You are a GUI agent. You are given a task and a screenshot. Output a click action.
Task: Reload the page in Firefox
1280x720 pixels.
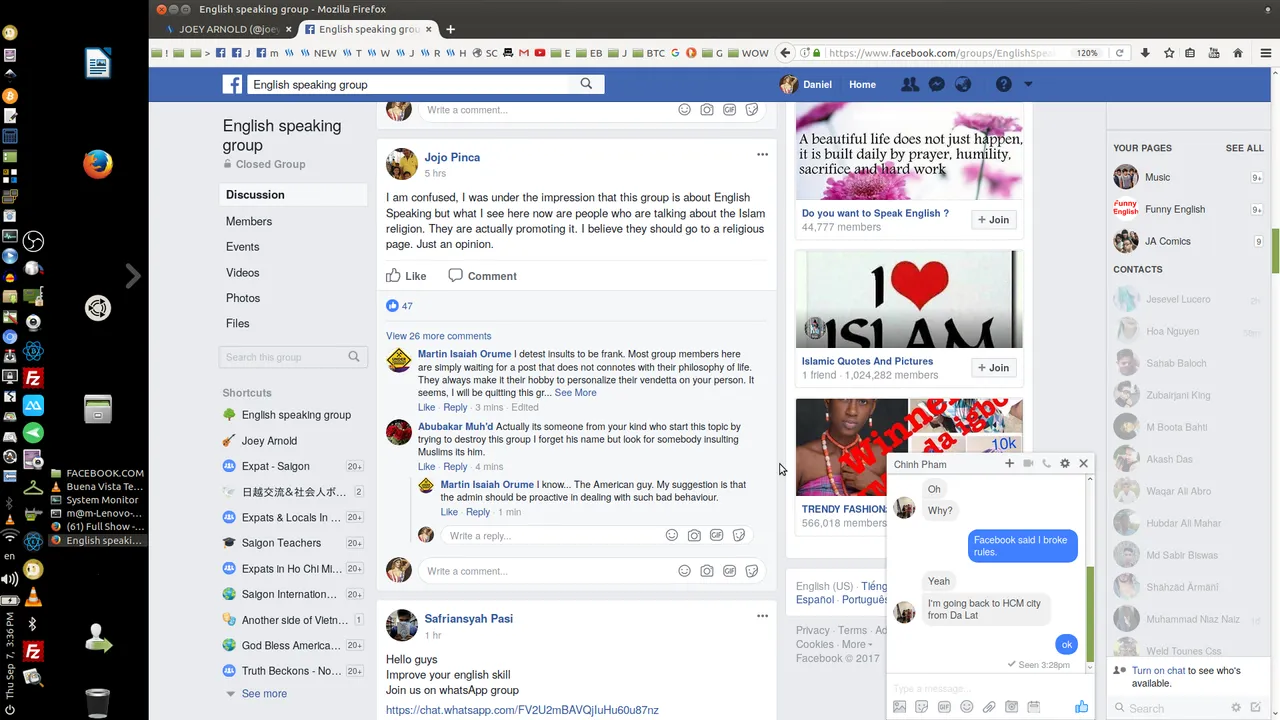pos(1119,53)
